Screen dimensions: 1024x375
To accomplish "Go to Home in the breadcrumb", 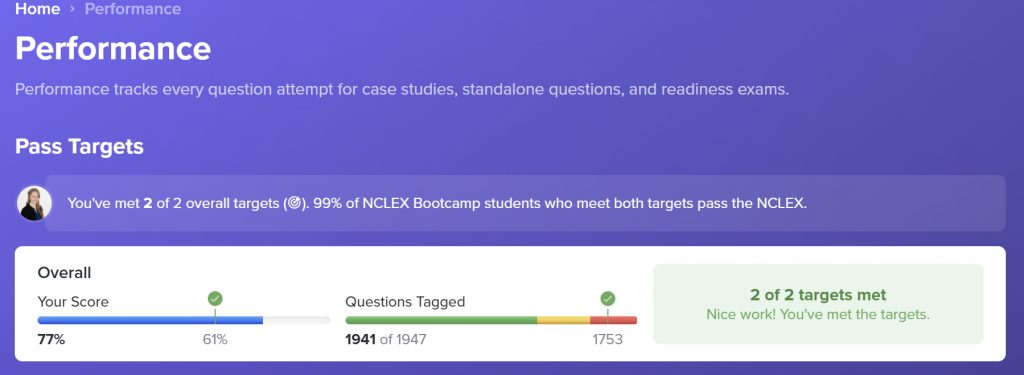I will coord(37,9).
